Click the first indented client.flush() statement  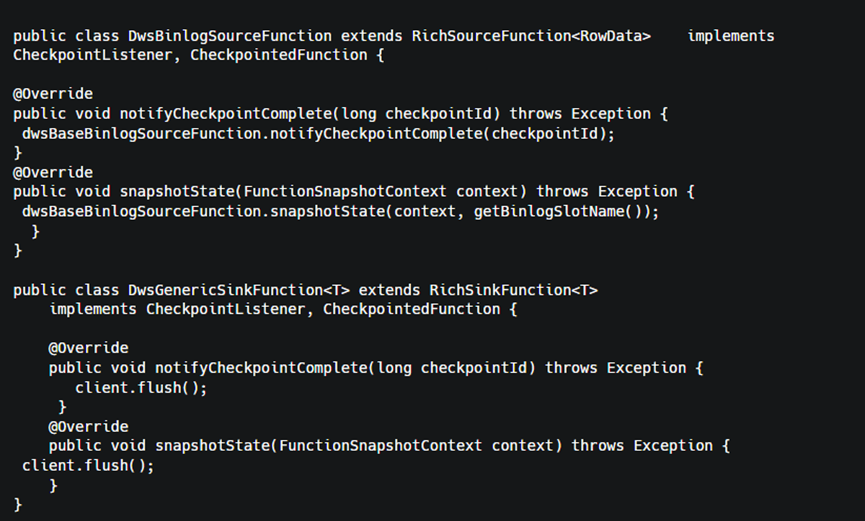click(x=141, y=388)
